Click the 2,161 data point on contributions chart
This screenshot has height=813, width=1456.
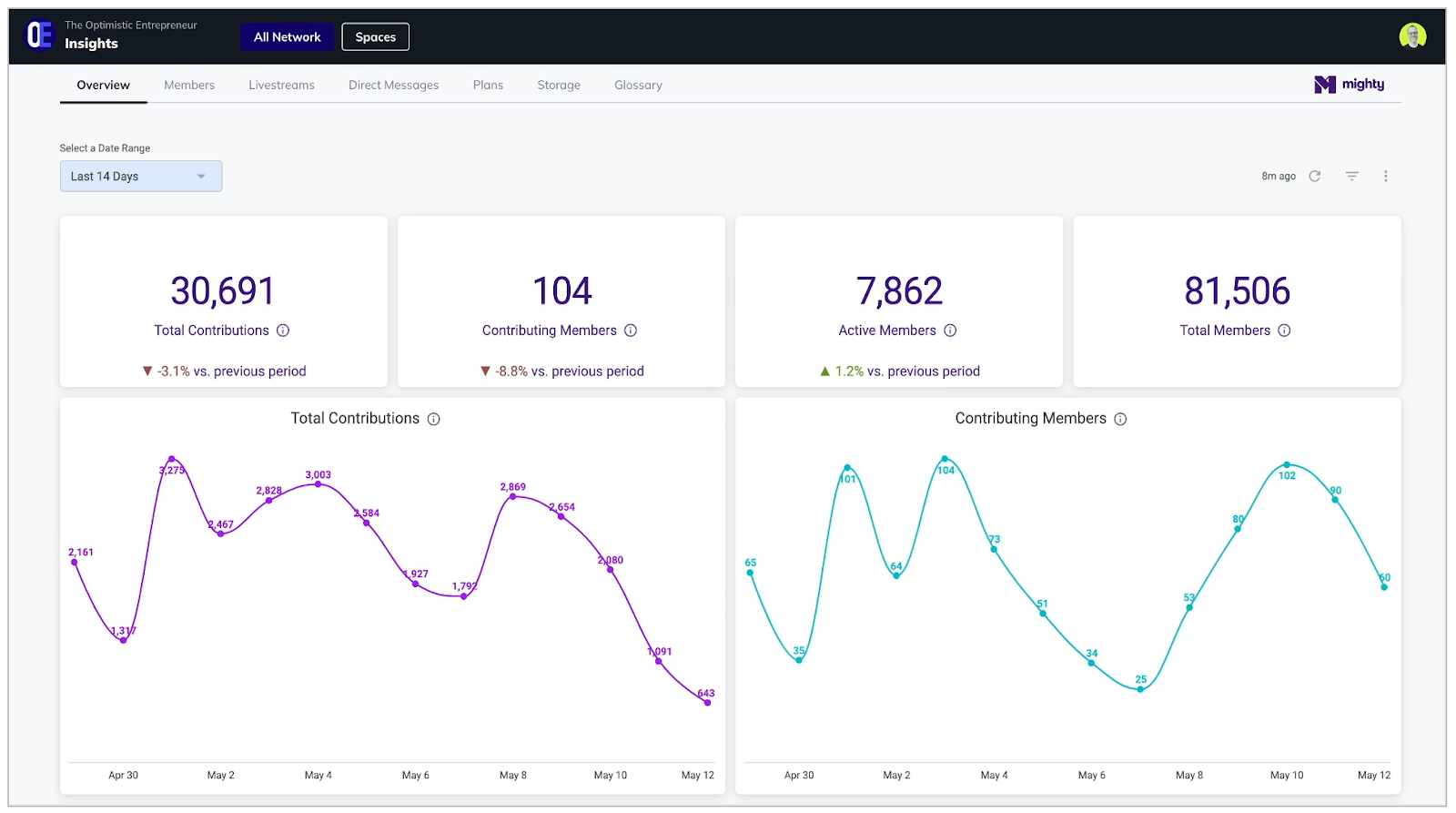point(75,563)
